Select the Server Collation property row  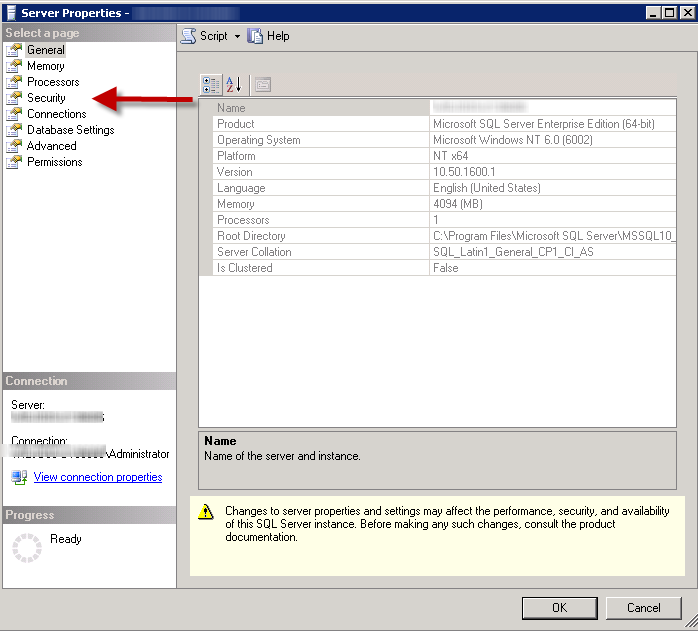(x=254, y=252)
